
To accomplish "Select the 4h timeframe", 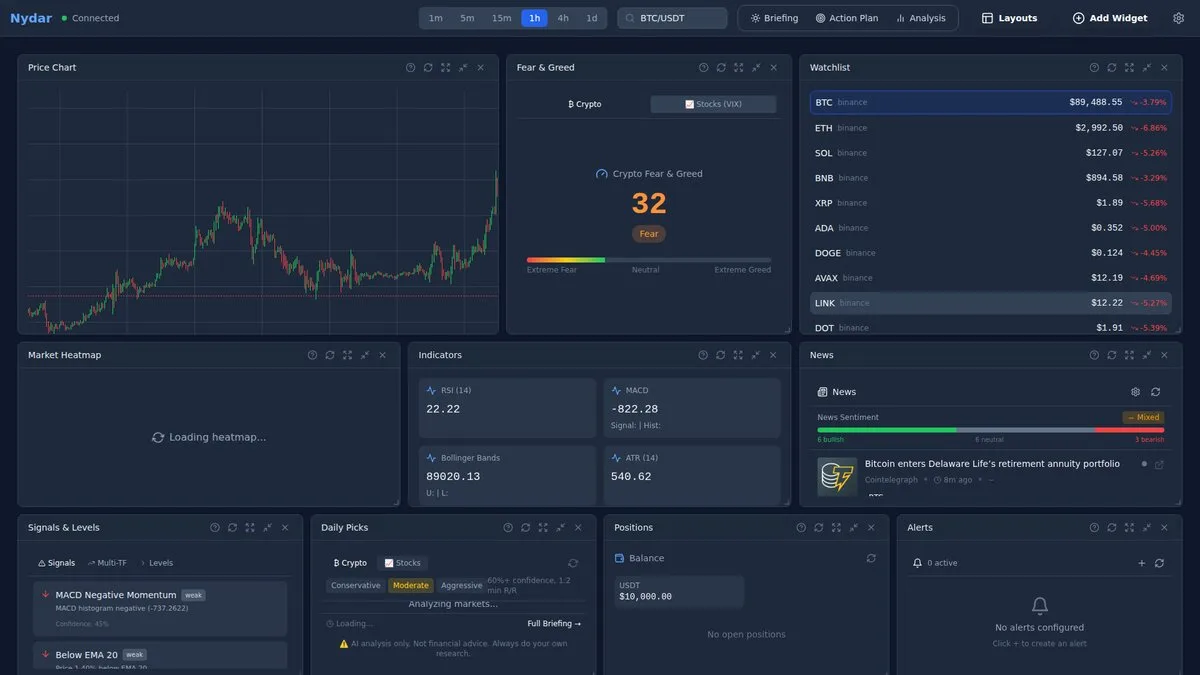I will pyautogui.click(x=563, y=18).
